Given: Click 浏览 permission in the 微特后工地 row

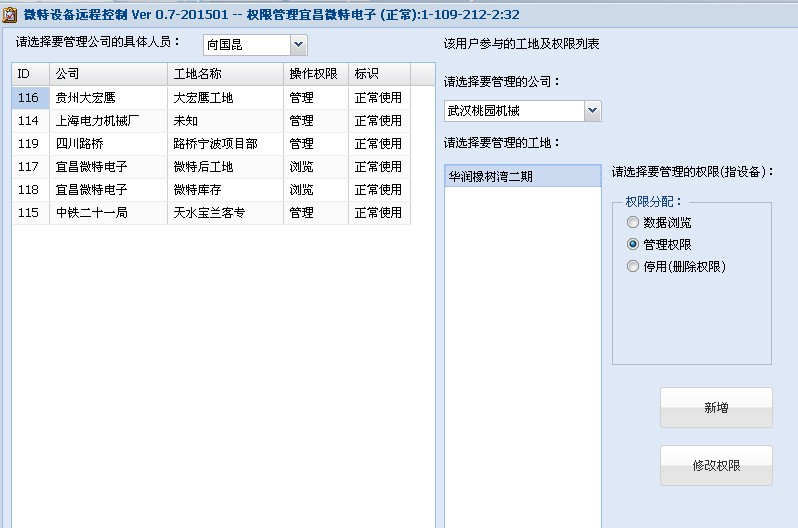Looking at the screenshot, I should (316, 166).
